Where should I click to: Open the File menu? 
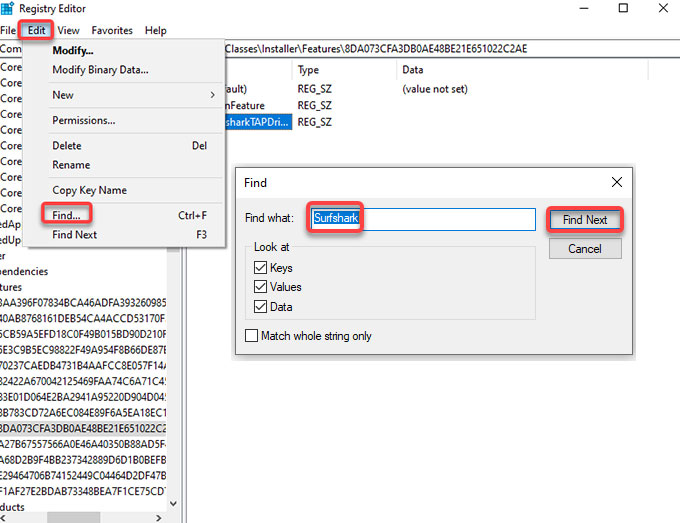point(8,30)
